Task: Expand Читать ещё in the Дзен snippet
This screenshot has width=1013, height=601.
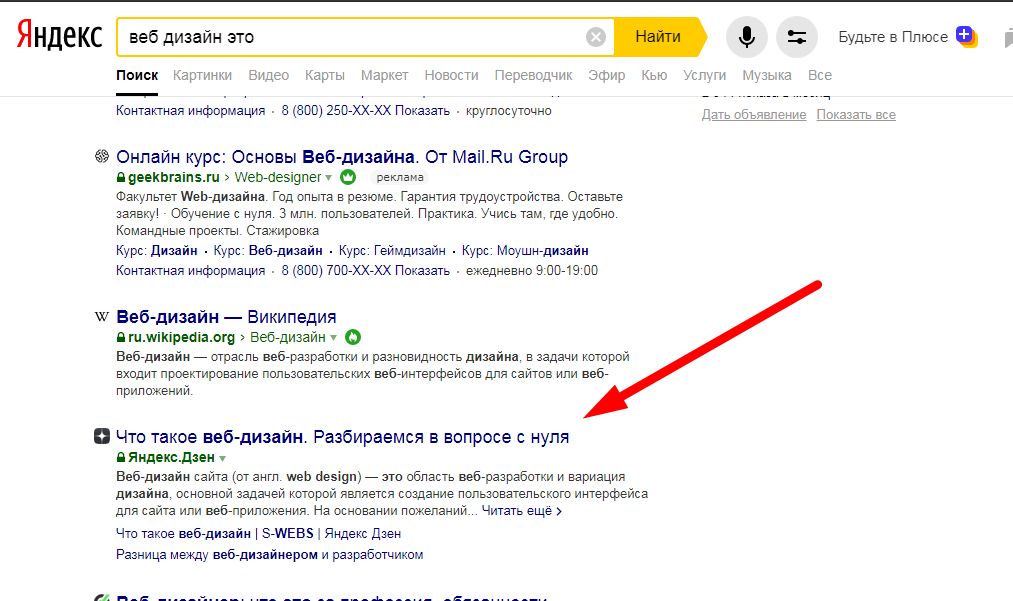Action: point(521,511)
